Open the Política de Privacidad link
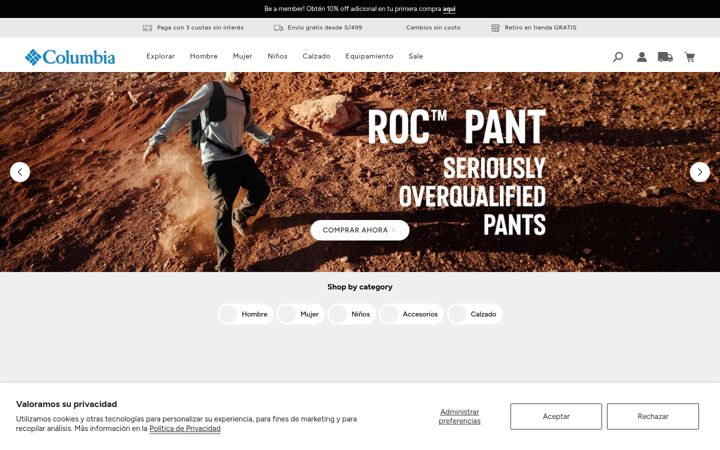 185,428
